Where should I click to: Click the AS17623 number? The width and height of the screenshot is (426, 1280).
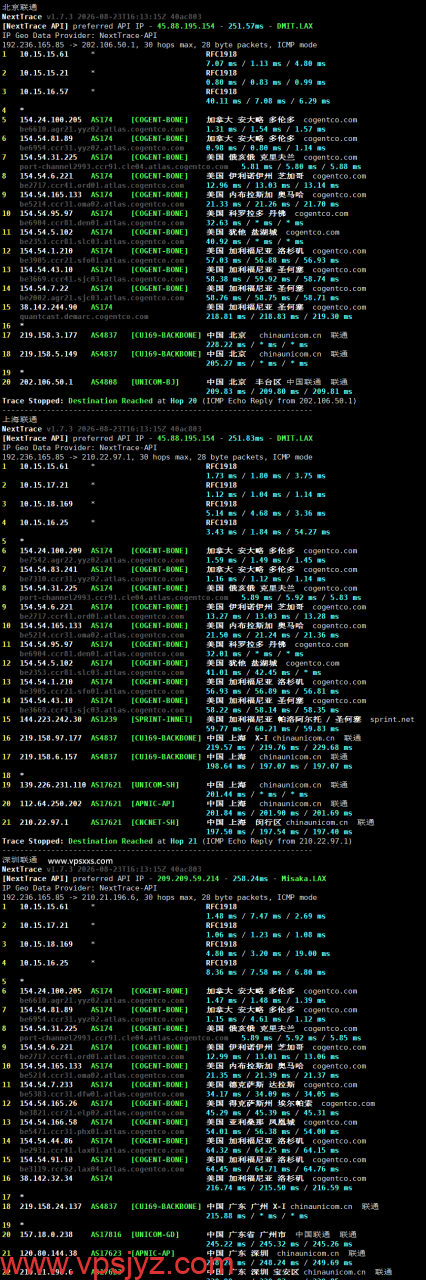click(x=105, y=1253)
